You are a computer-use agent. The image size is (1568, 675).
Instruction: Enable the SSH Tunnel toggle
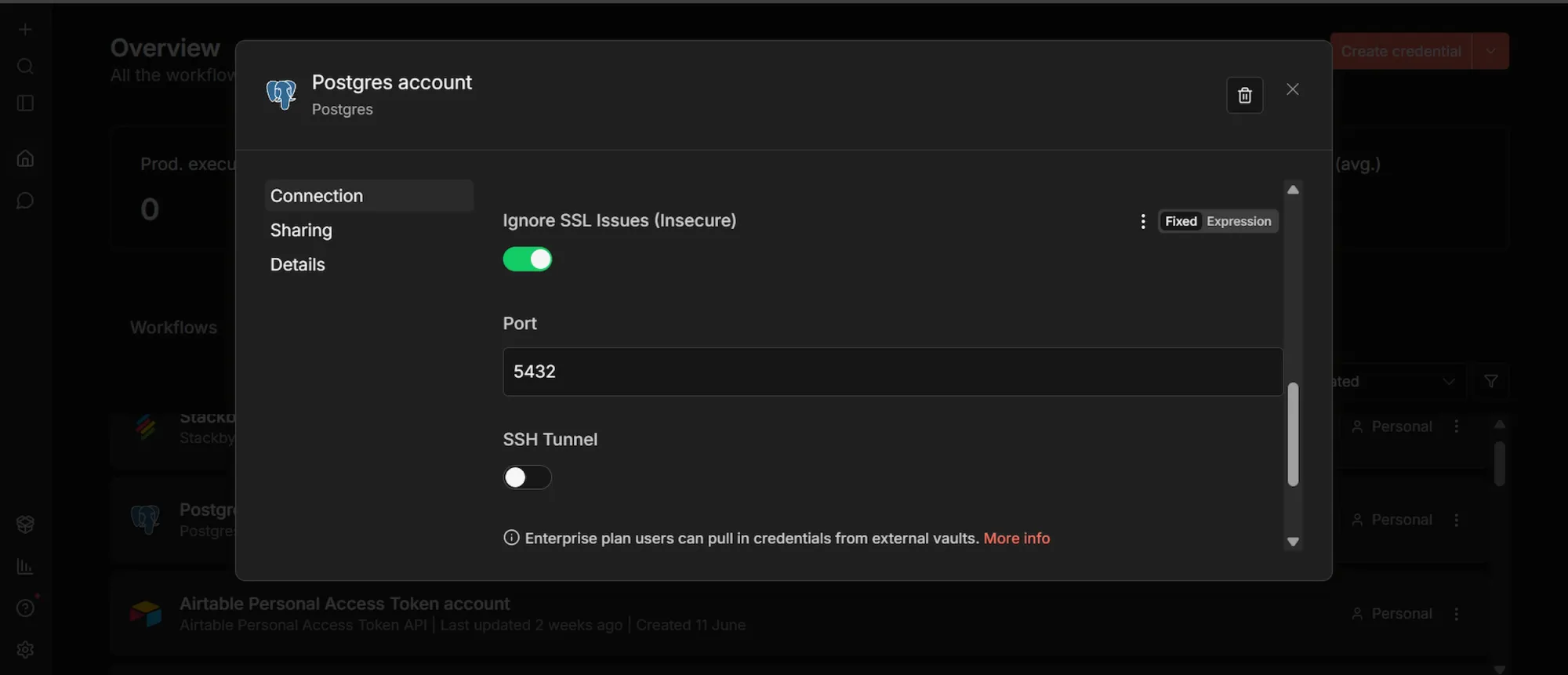528,477
